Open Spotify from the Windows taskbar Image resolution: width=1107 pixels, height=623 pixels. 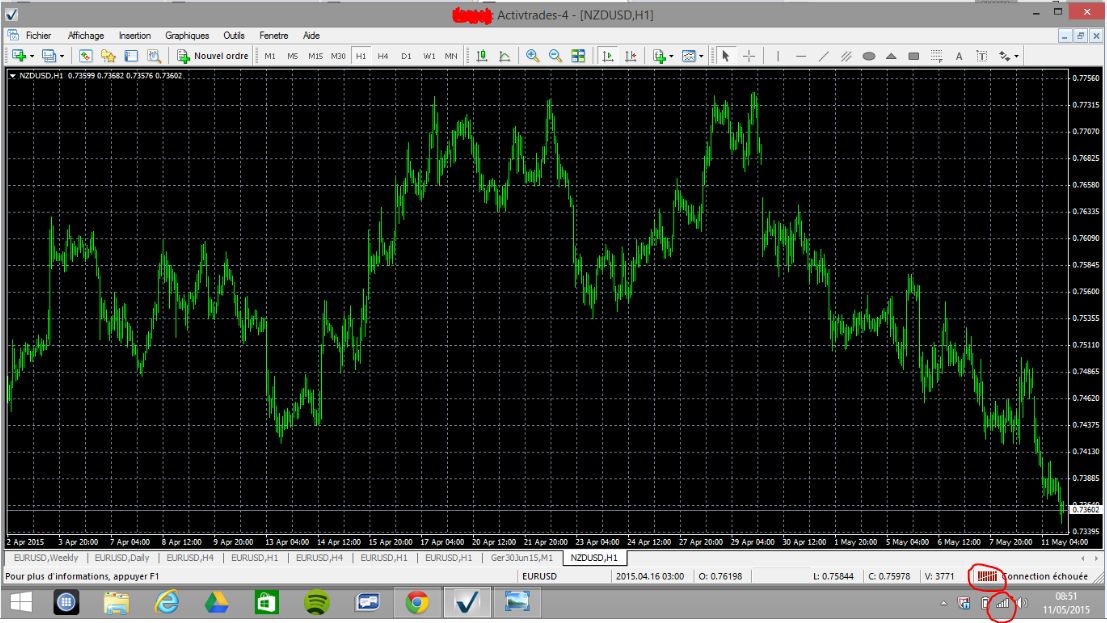(317, 603)
